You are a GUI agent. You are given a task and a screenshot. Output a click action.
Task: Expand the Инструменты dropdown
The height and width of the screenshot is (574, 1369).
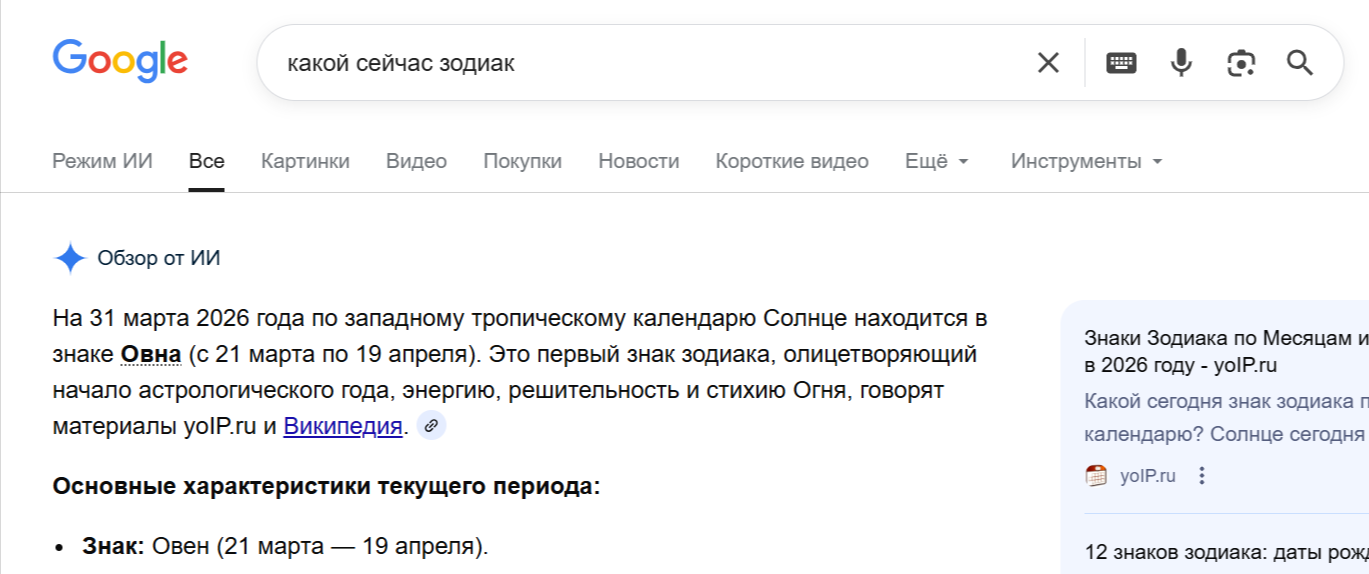tap(1086, 161)
